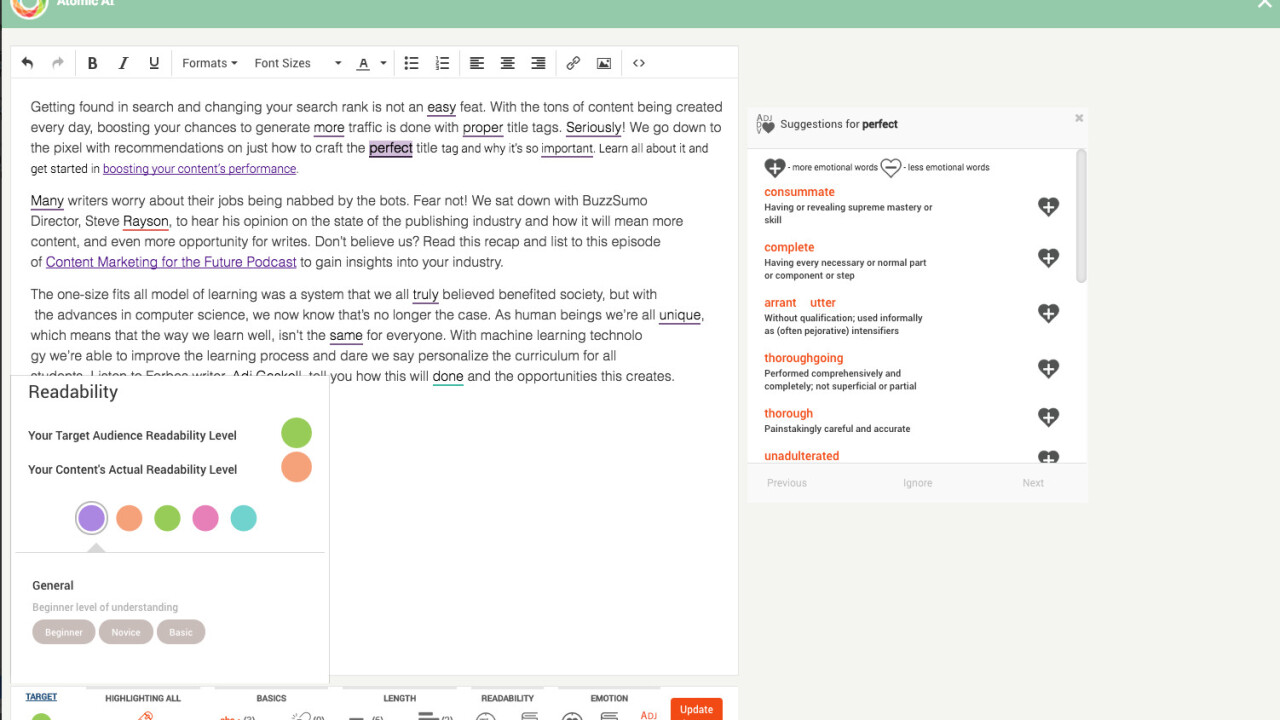
Task: Center align the text
Action: (507, 63)
